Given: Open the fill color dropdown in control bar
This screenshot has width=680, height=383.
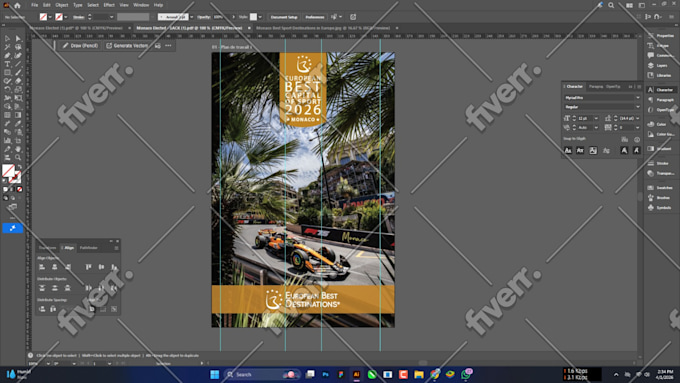Looking at the screenshot, I should tap(50, 17).
